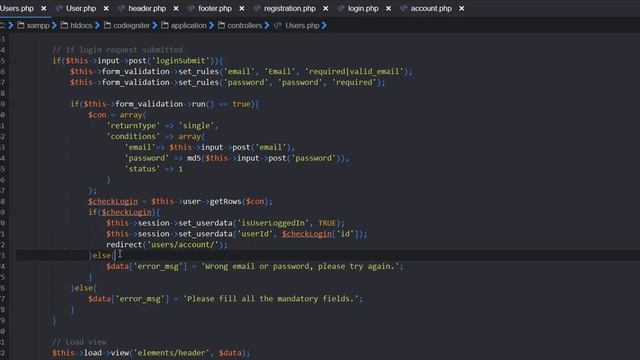Close the User.php tab
640x360 pixels.
[x=106, y=8]
